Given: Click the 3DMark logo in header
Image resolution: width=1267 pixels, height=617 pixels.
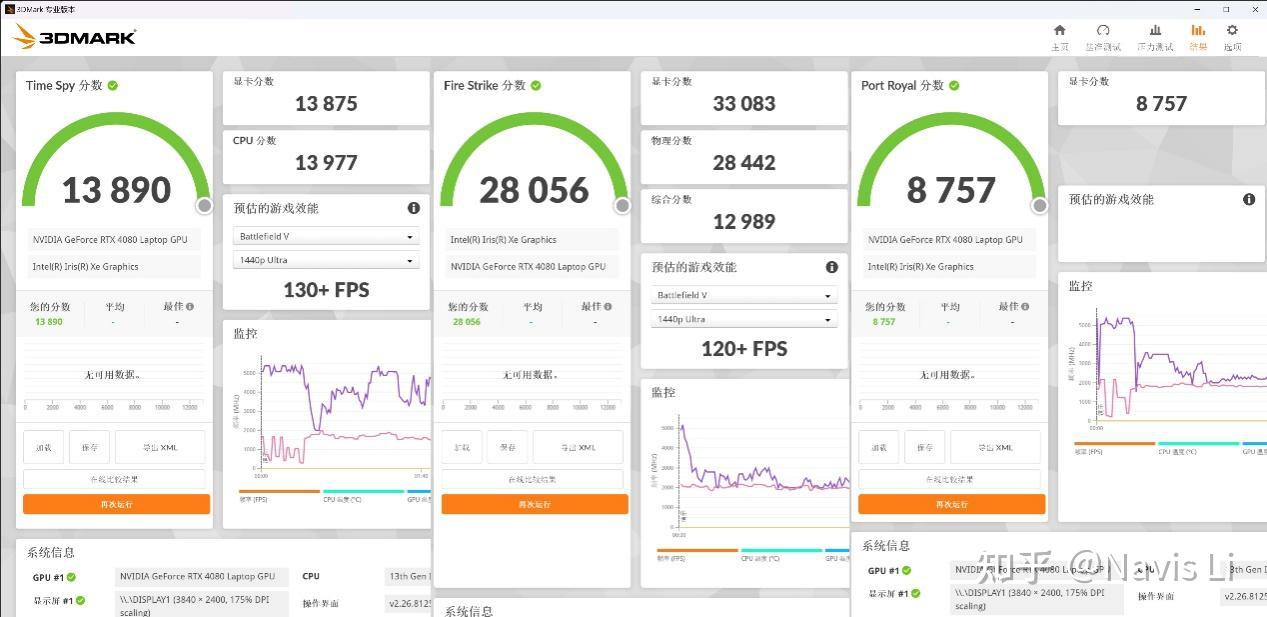Looking at the screenshot, I should 75,38.
